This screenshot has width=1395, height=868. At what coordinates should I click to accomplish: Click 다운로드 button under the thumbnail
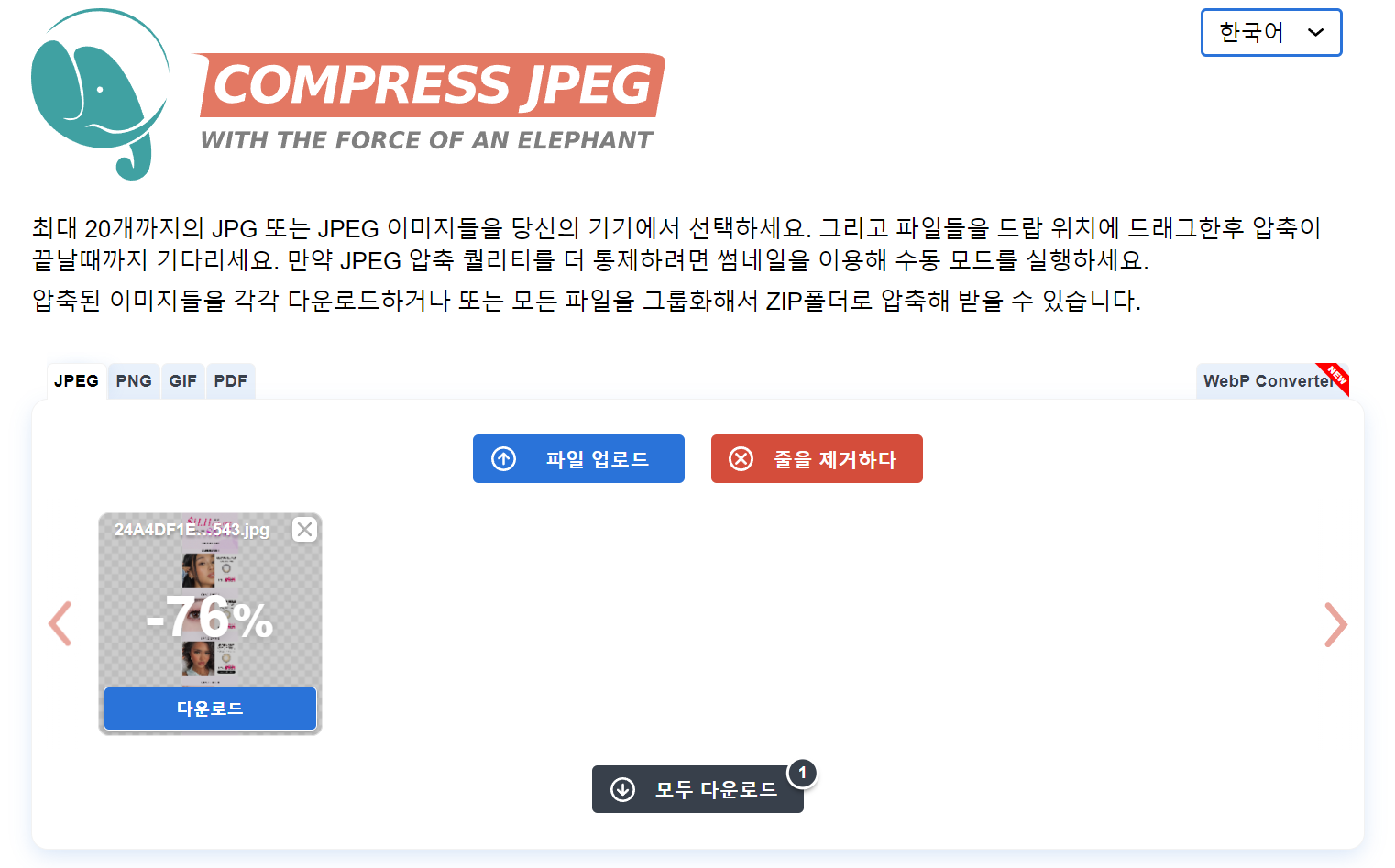click(210, 709)
